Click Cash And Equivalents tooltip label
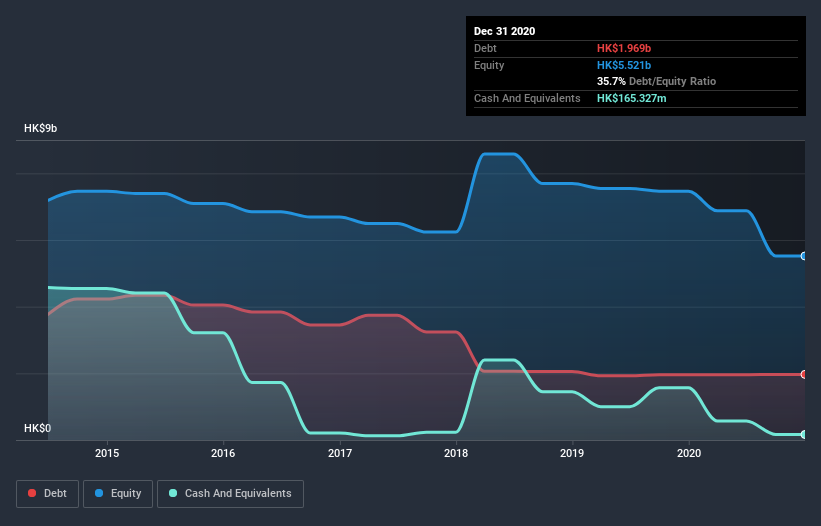The width and height of the screenshot is (821, 526). pos(527,98)
